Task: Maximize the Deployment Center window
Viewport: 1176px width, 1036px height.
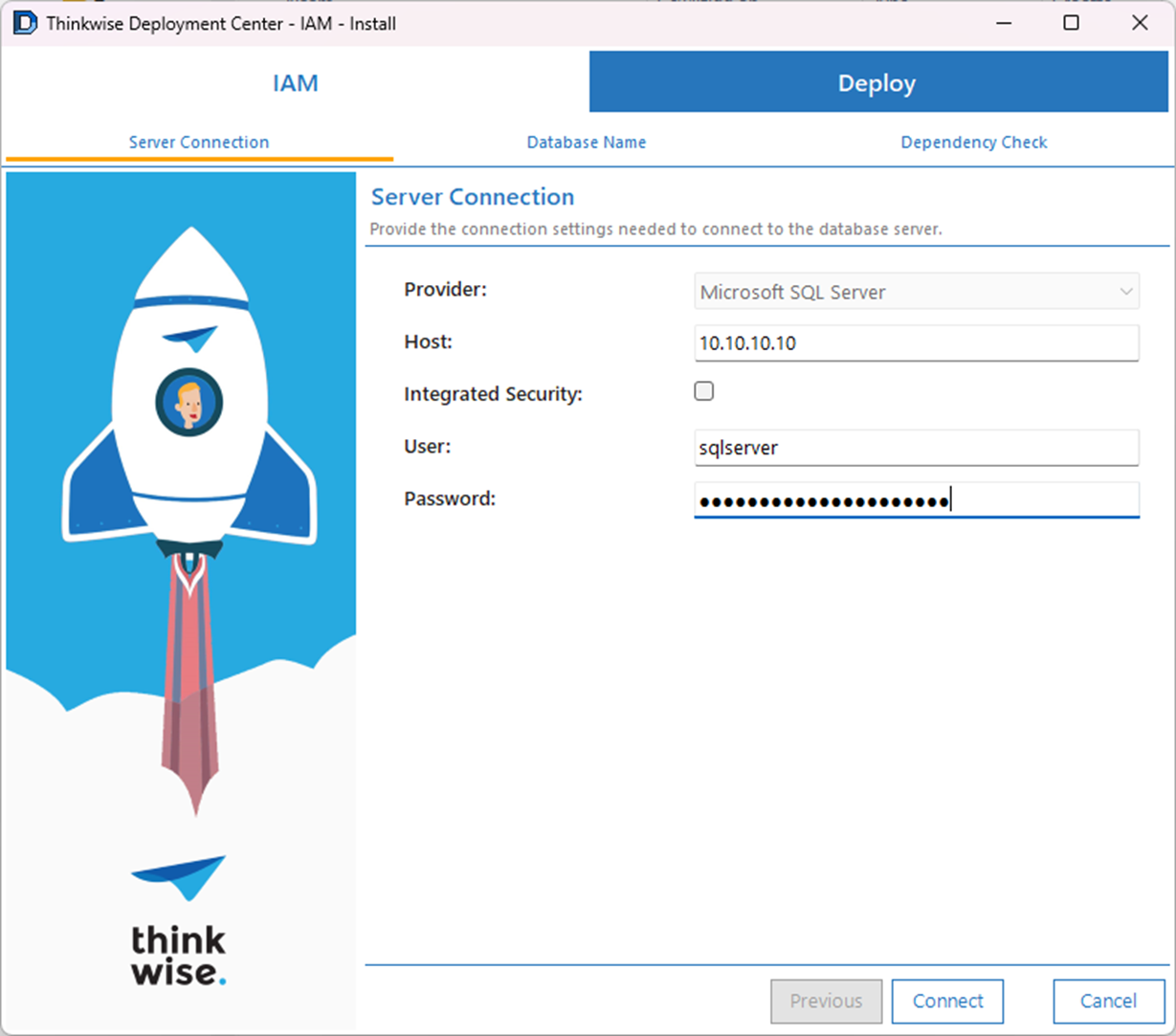Action: click(1072, 23)
